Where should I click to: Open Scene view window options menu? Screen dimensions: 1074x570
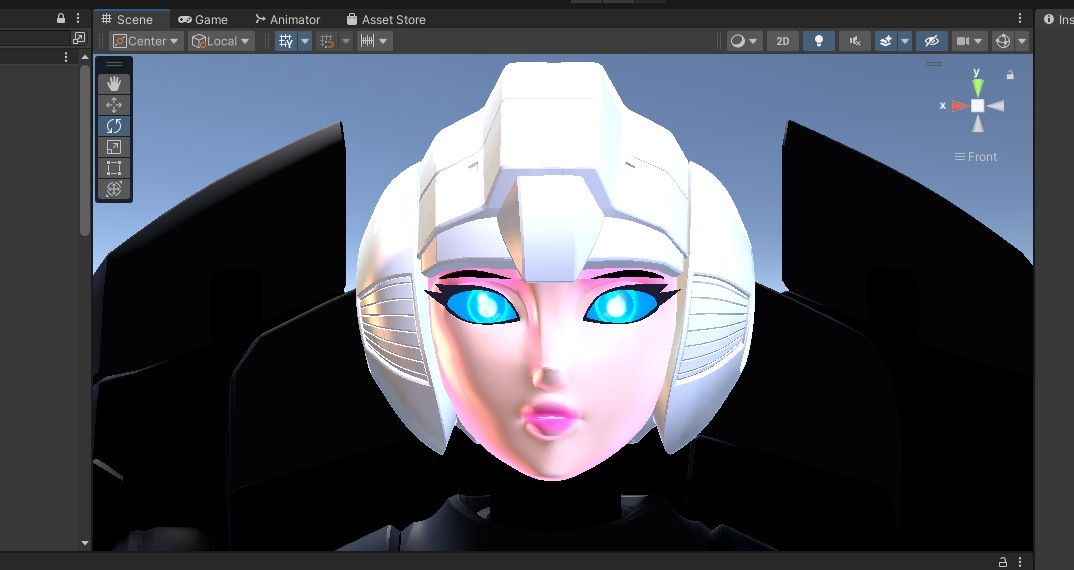click(x=1020, y=18)
